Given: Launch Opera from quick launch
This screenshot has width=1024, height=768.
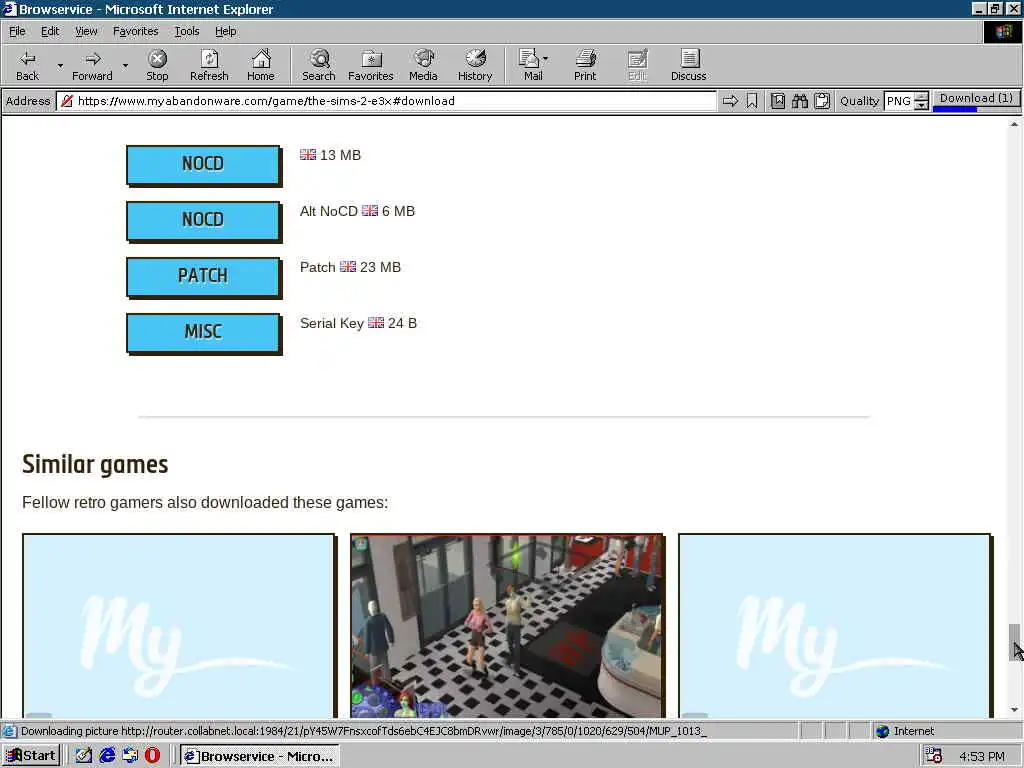Looking at the screenshot, I should pyautogui.click(x=152, y=756).
